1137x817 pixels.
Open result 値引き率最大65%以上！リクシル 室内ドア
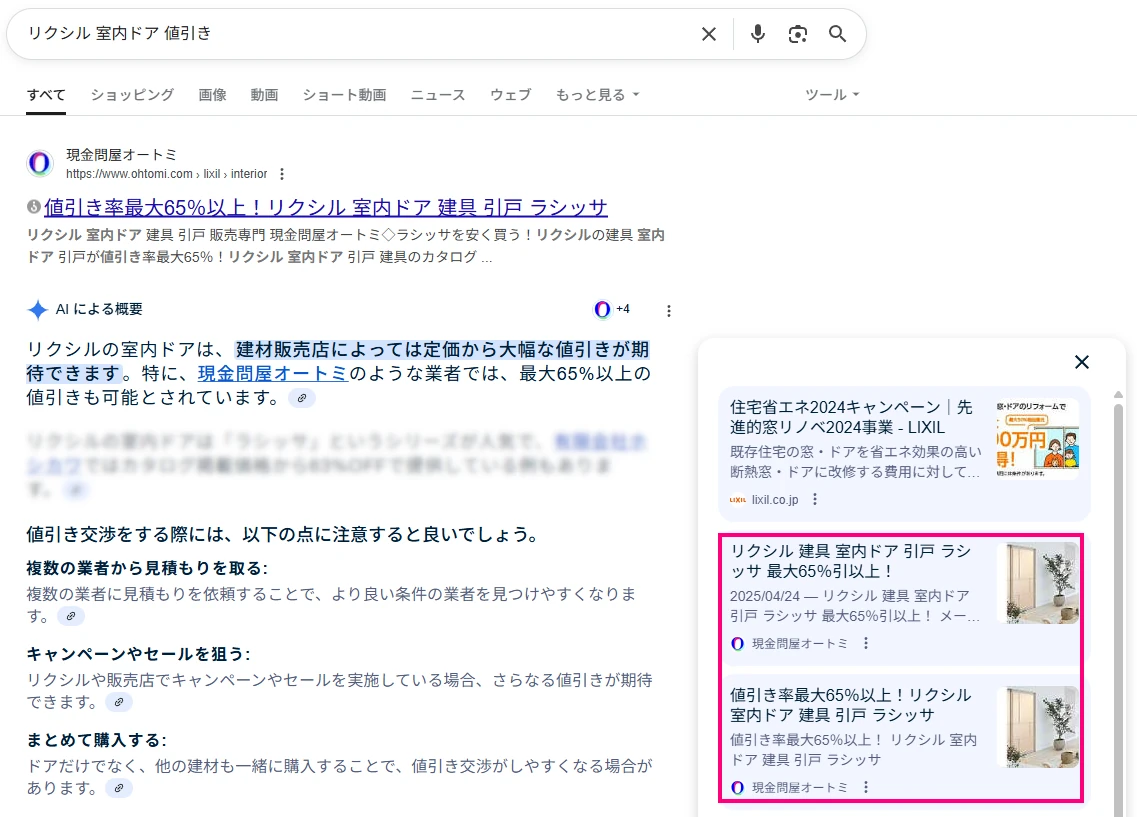[x=326, y=207]
